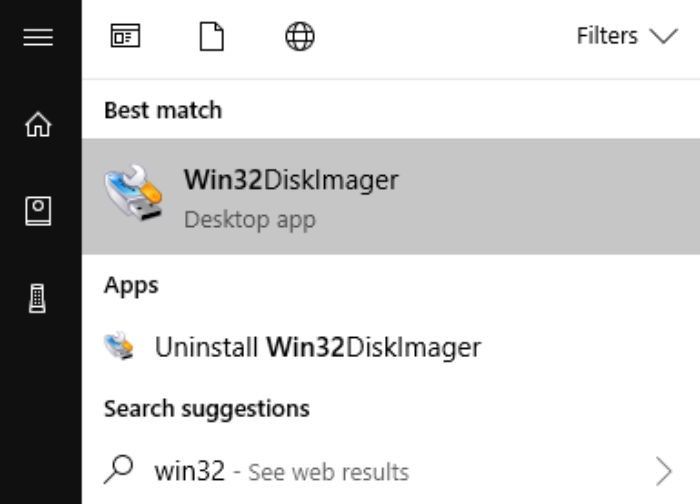Select Uninstall Win32DiskImager app entry

pyautogui.click(x=317, y=347)
